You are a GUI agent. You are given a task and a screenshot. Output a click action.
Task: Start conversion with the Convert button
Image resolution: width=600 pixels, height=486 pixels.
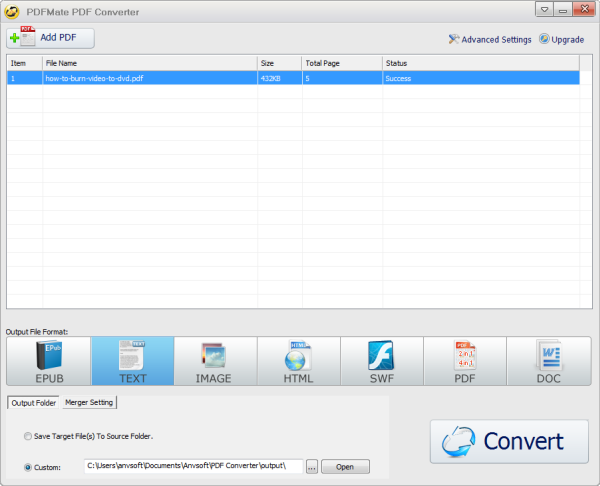point(509,442)
